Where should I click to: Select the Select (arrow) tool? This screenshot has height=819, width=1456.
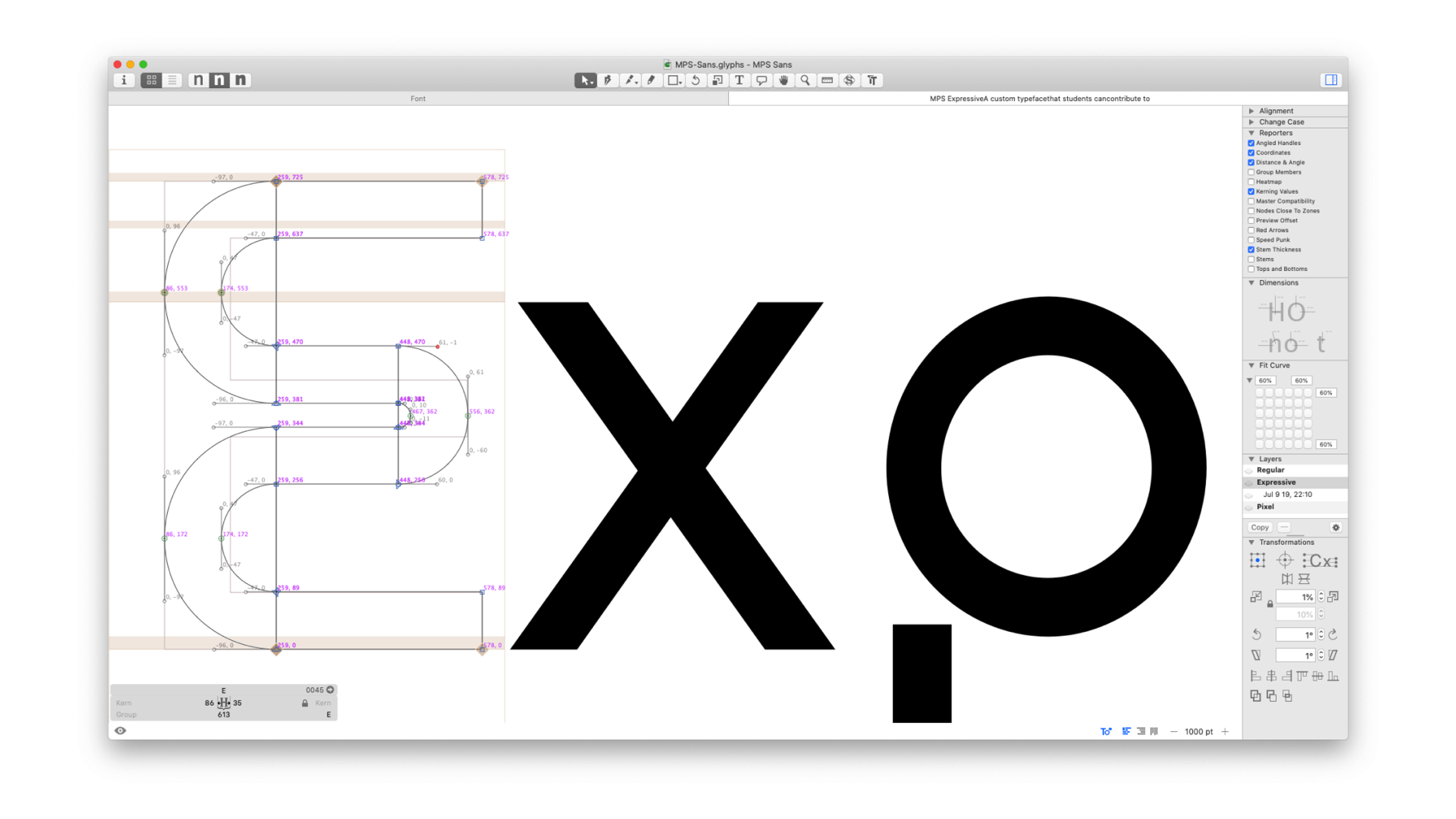pyautogui.click(x=585, y=80)
